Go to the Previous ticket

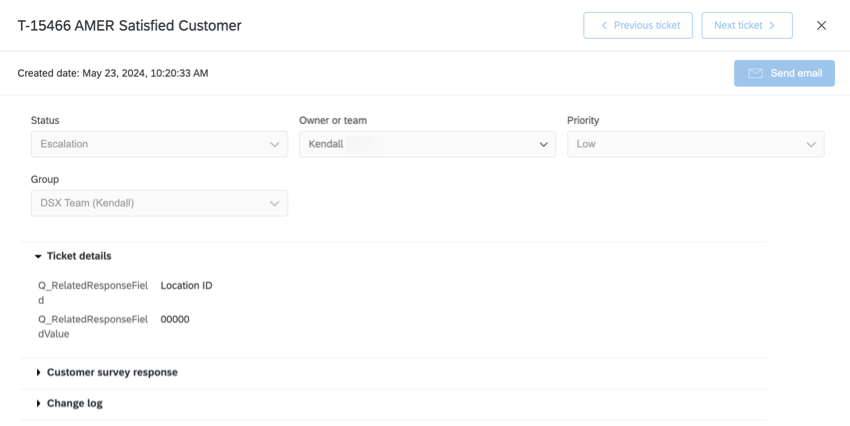pos(637,26)
